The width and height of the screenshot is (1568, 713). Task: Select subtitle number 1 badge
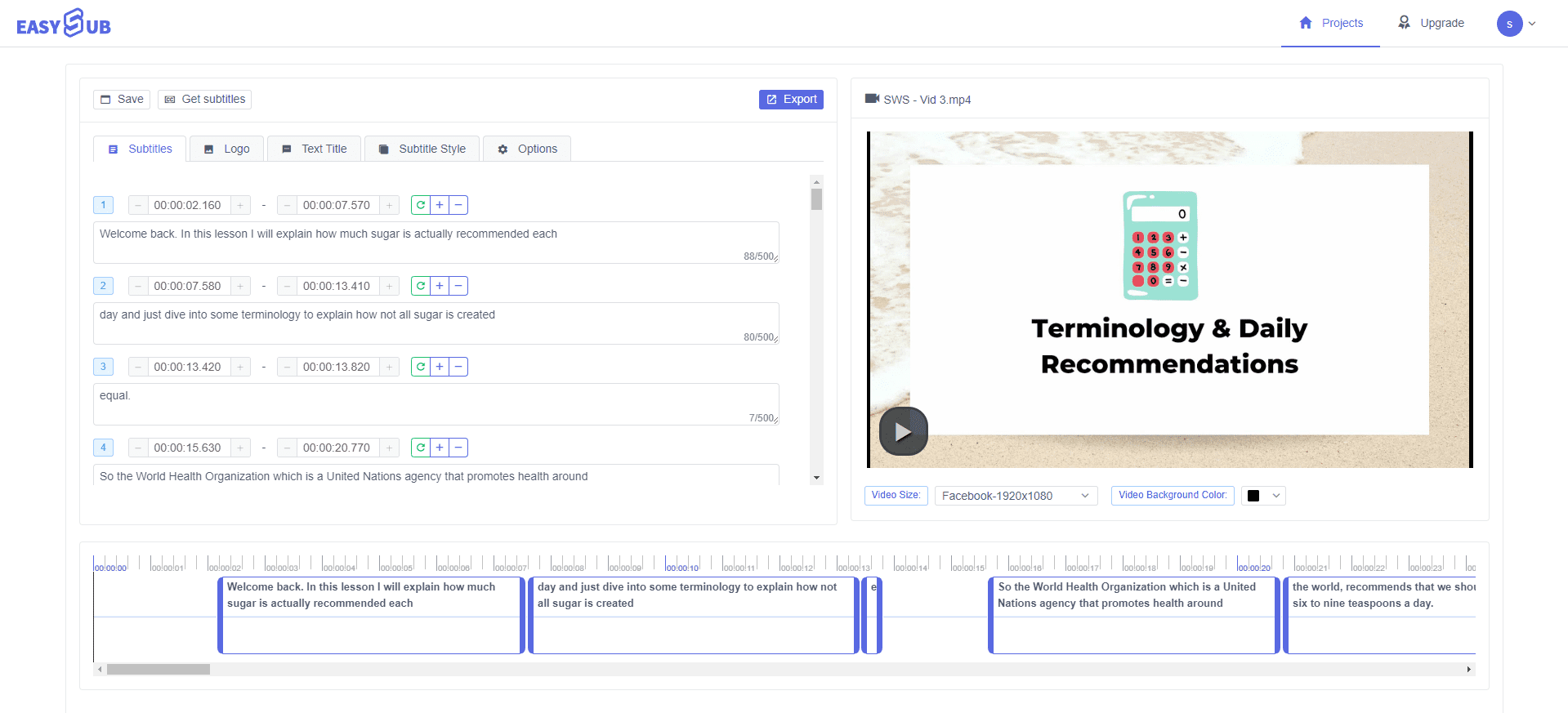(103, 205)
